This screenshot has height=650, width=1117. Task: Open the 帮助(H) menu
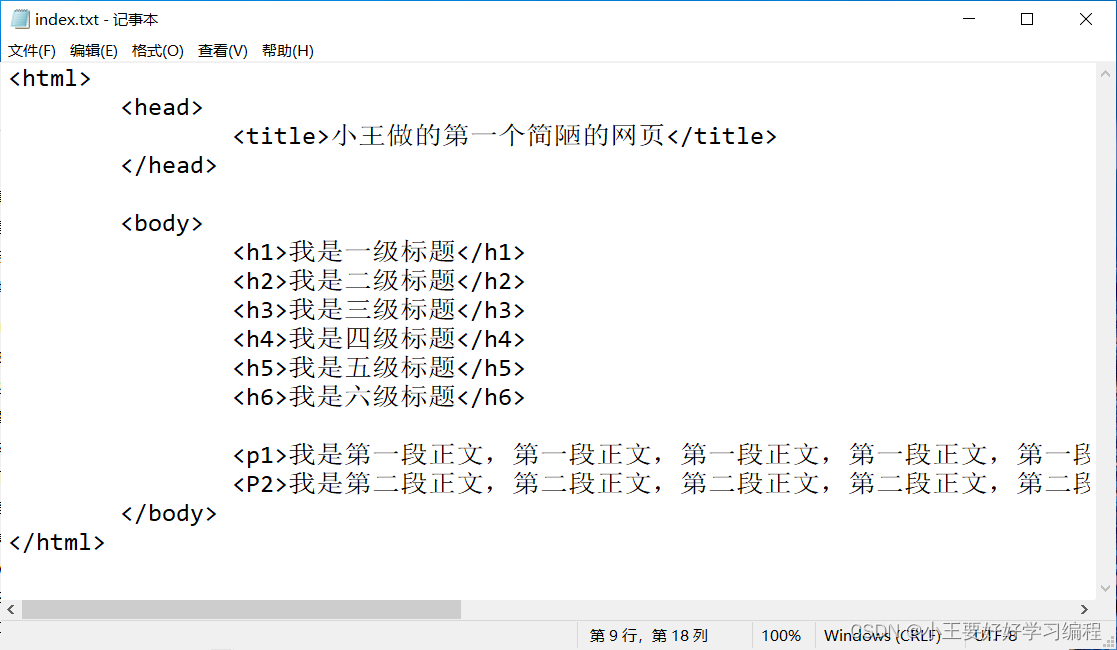(x=287, y=50)
